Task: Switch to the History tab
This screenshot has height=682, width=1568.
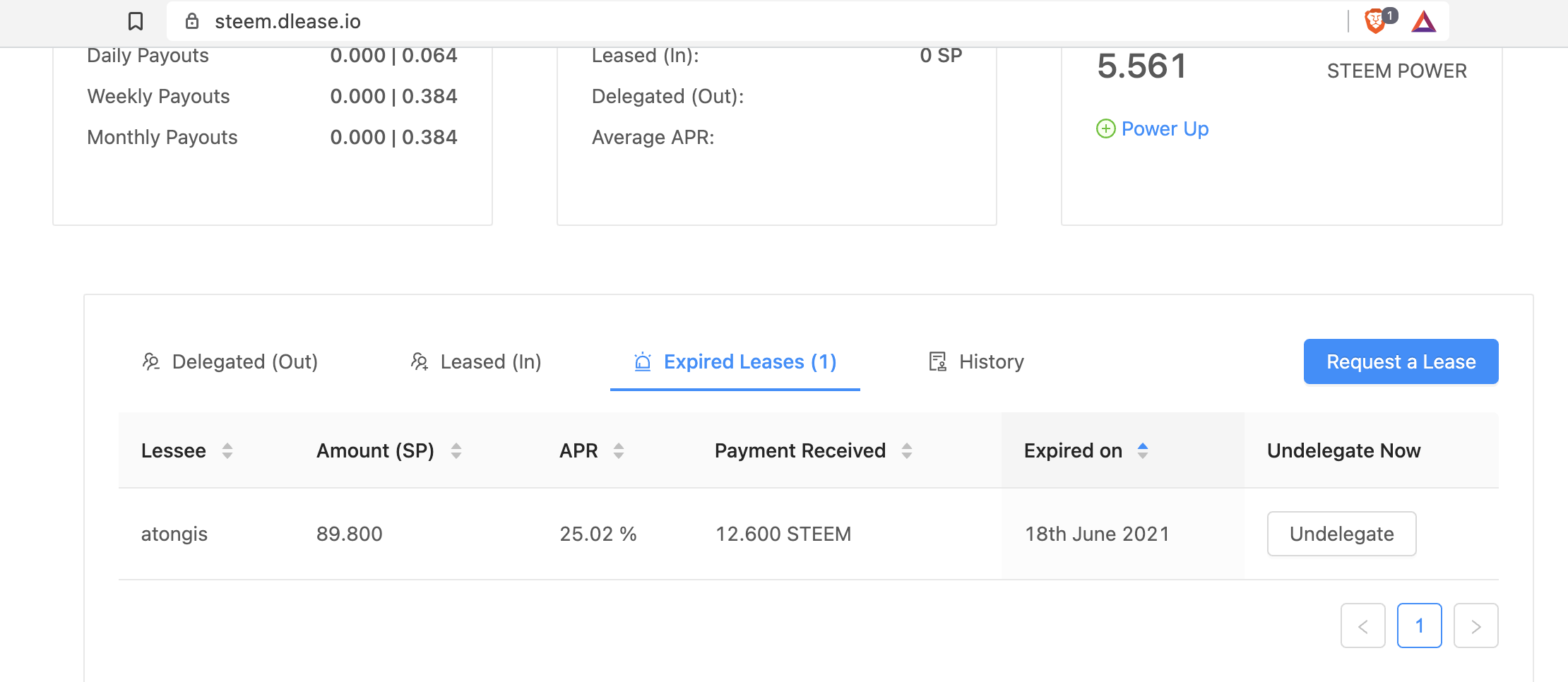Action: coord(991,361)
